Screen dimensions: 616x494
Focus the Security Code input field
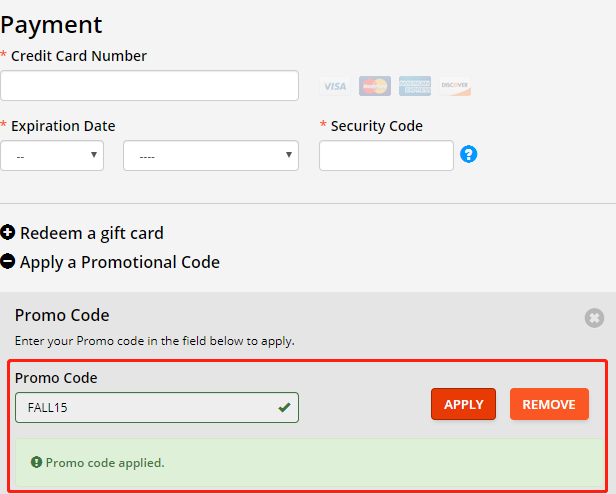coord(387,156)
